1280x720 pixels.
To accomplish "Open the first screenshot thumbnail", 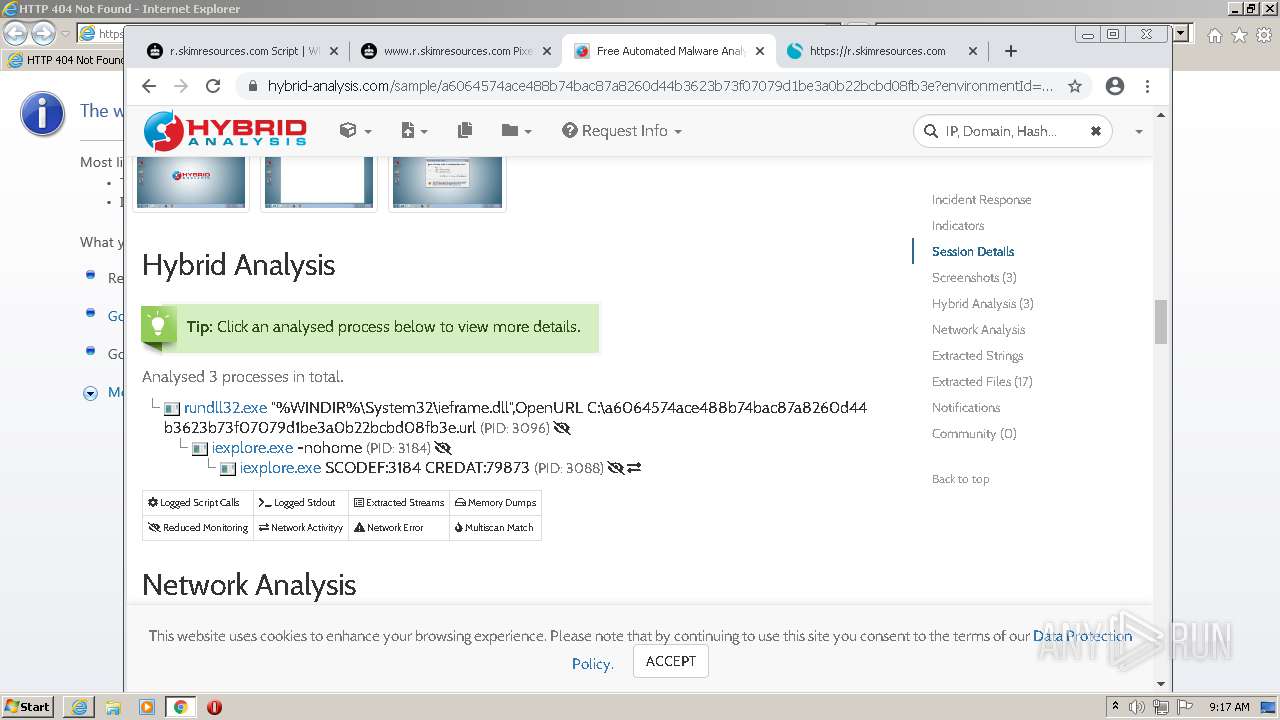I will click(x=191, y=182).
